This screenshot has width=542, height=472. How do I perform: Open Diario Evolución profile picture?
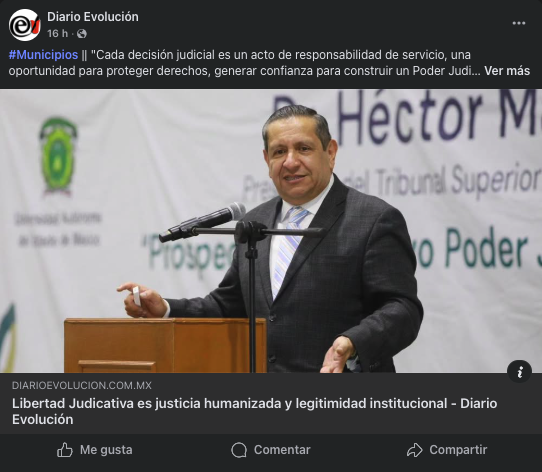click(25, 25)
